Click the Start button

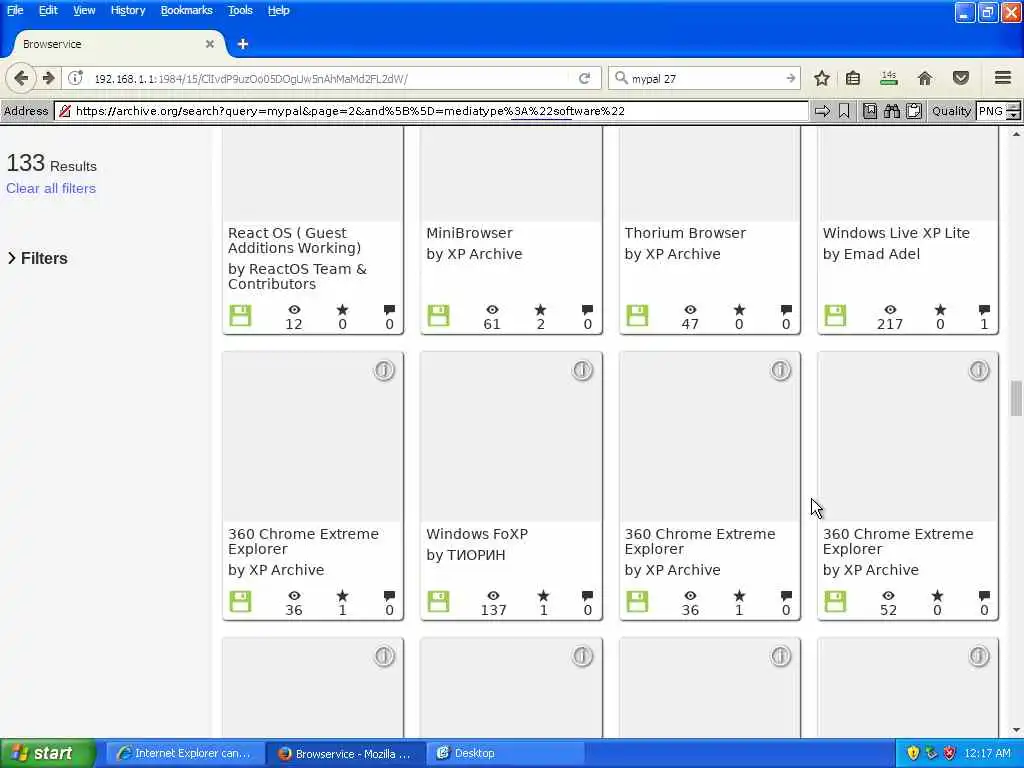pyautogui.click(x=48, y=753)
